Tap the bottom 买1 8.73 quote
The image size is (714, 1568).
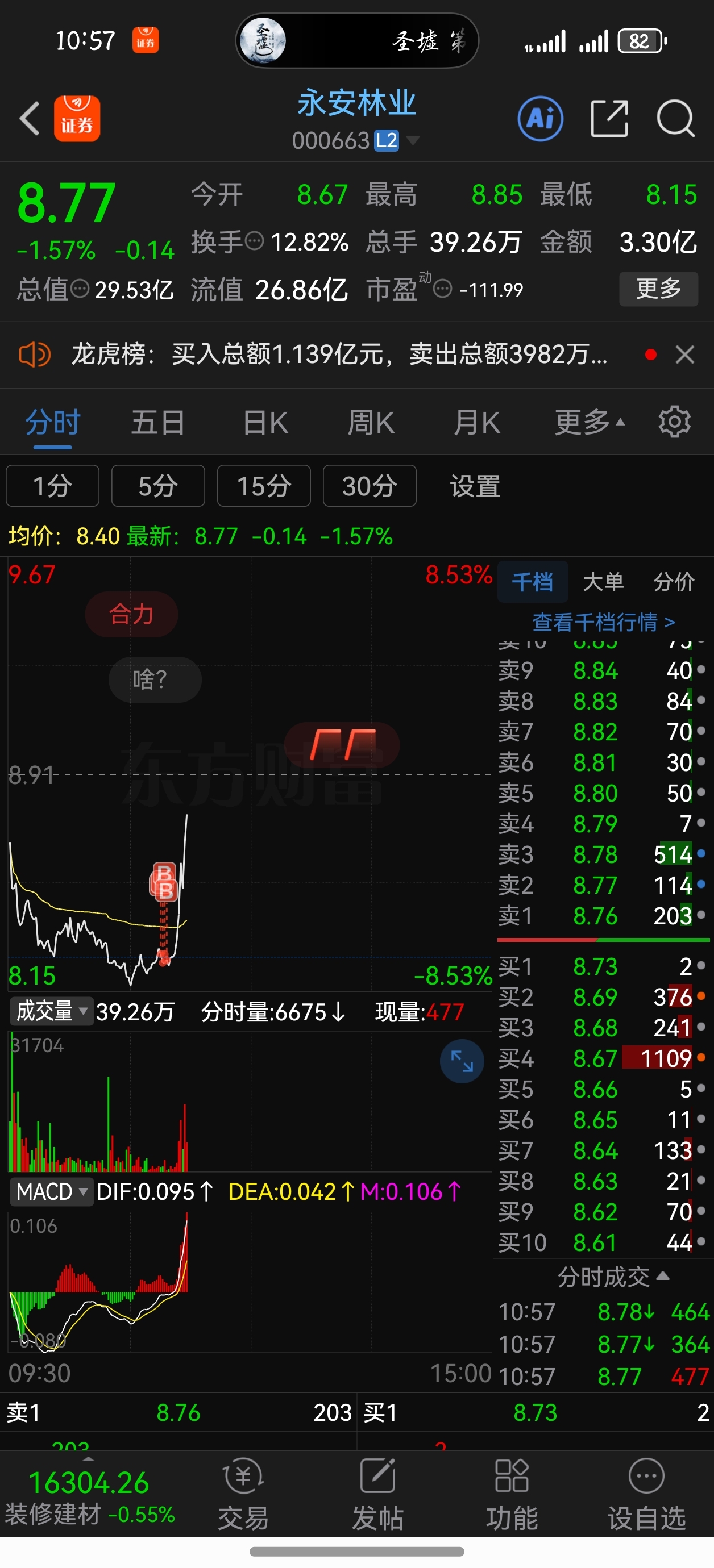(x=536, y=1412)
